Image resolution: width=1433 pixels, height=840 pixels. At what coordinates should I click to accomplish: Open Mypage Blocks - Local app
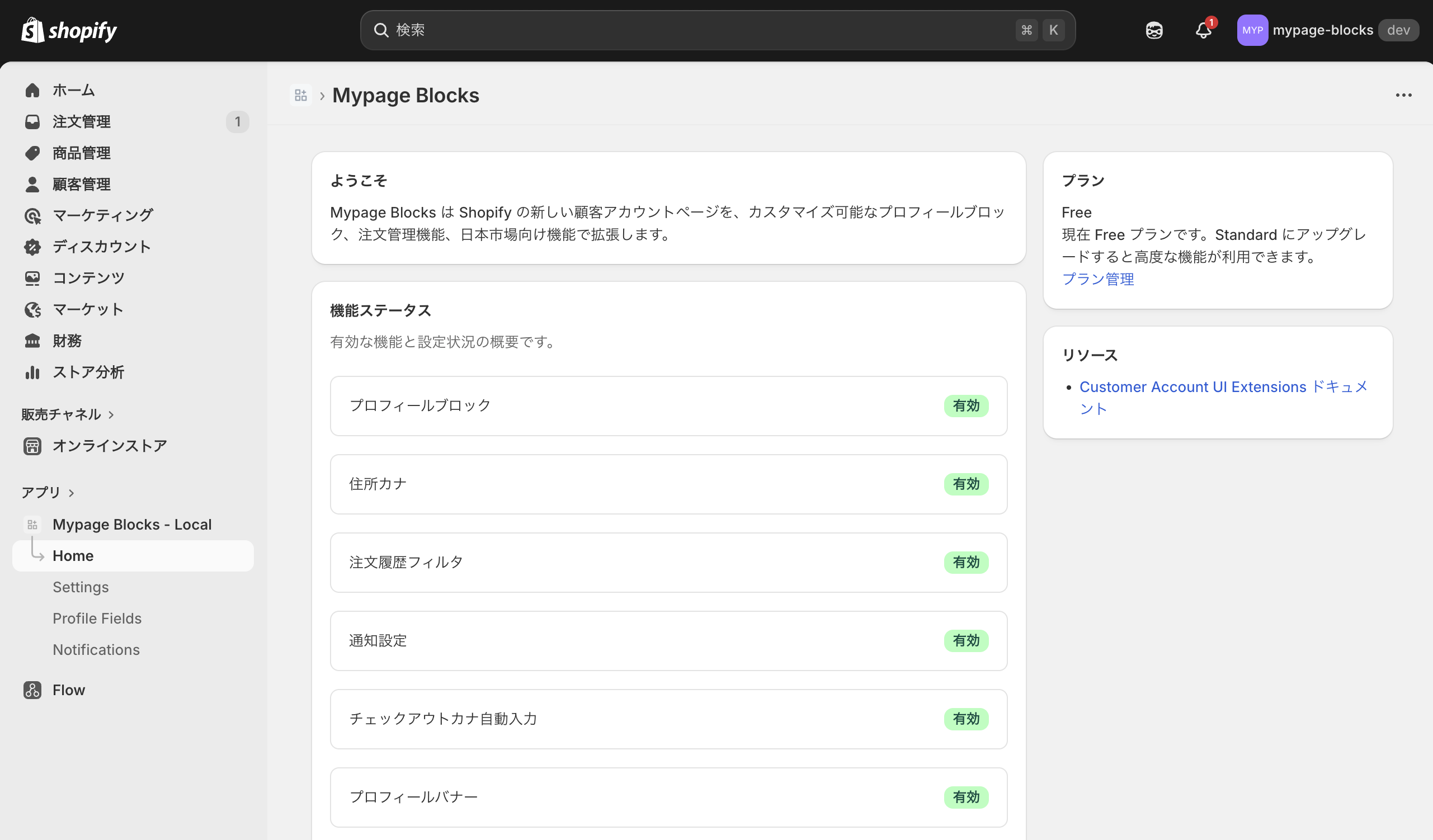(132, 525)
